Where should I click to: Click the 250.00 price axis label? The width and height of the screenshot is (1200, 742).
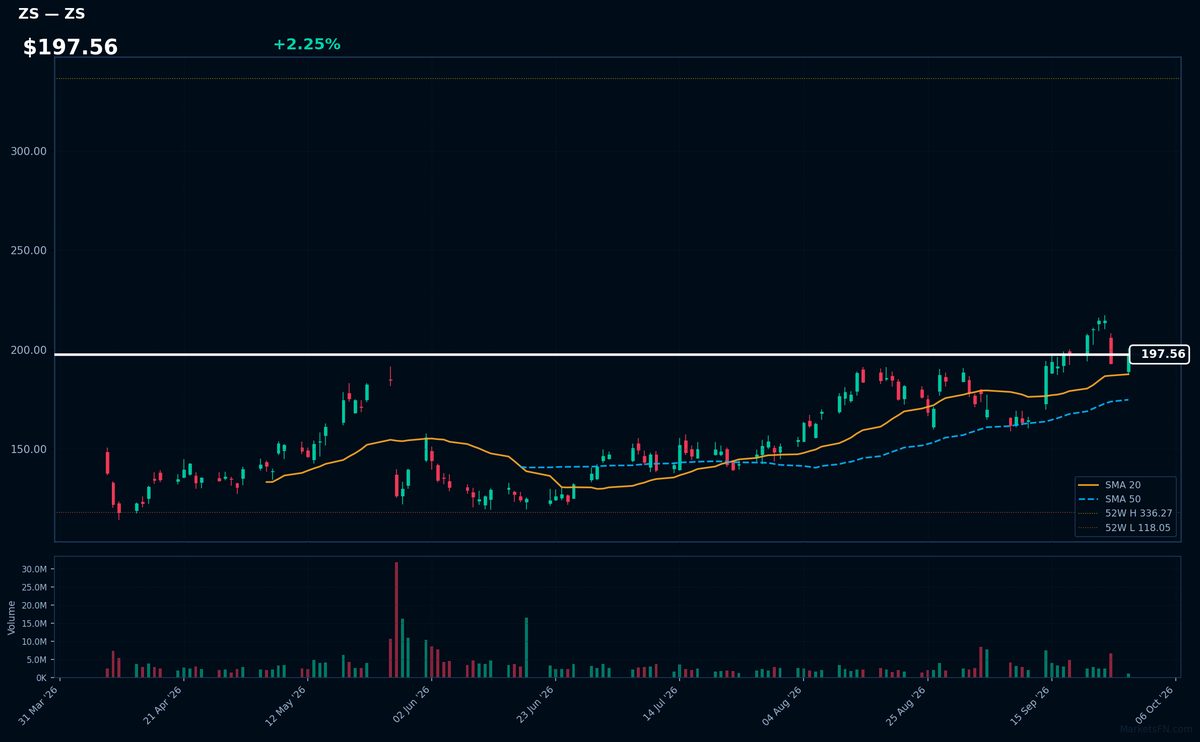[x=28, y=251]
